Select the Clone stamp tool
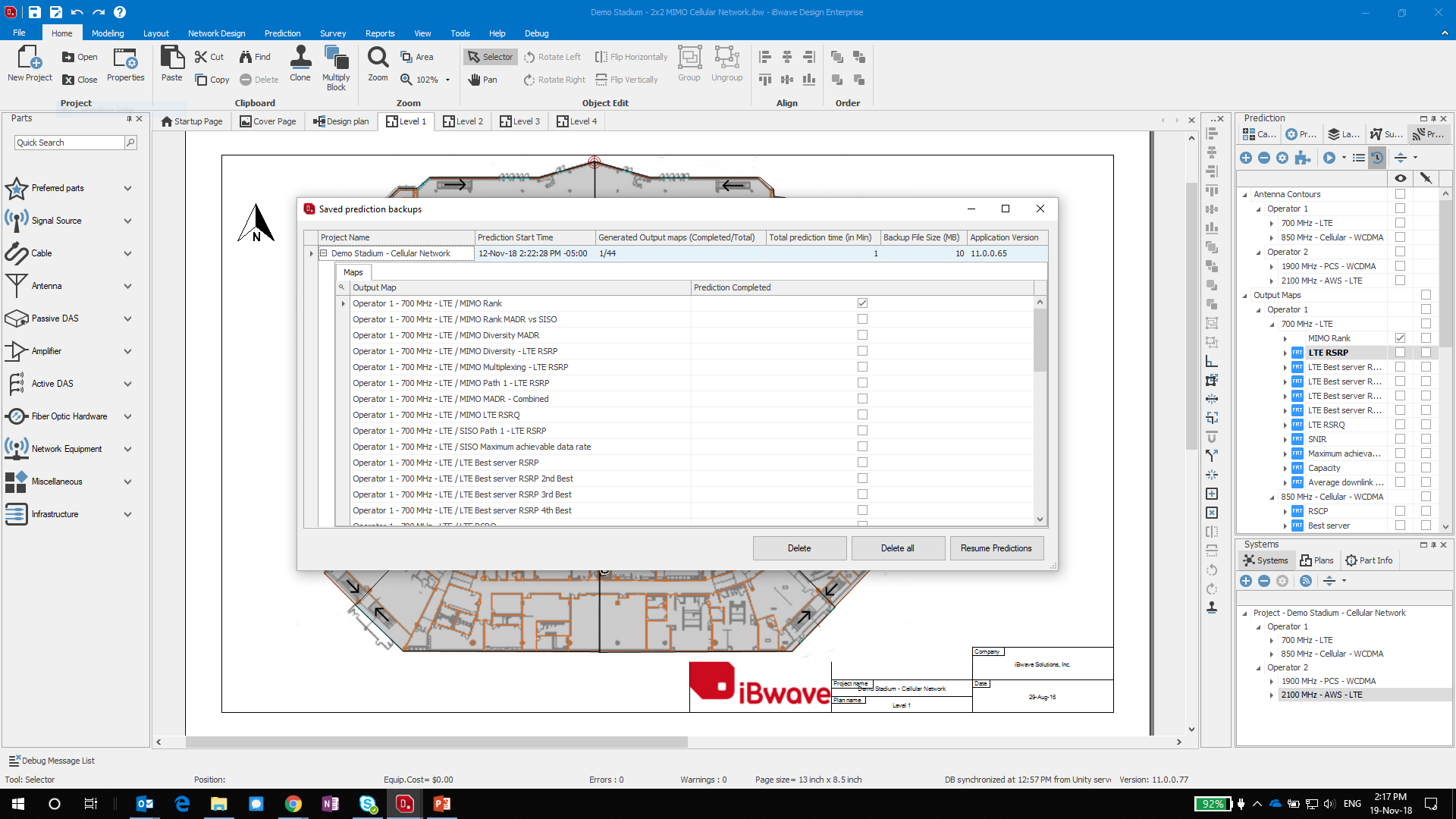Screen dimensions: 1456x819 pos(300,64)
